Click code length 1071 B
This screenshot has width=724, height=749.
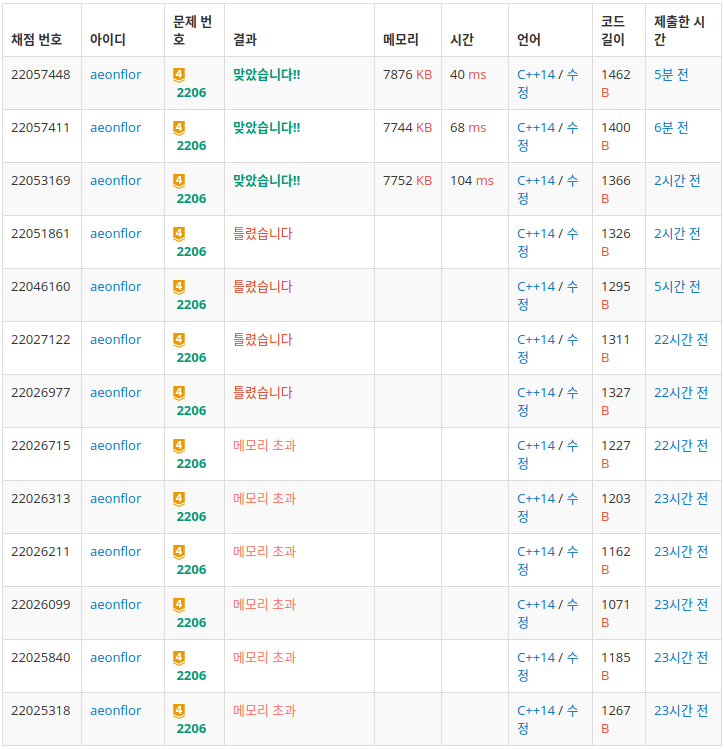(x=616, y=614)
